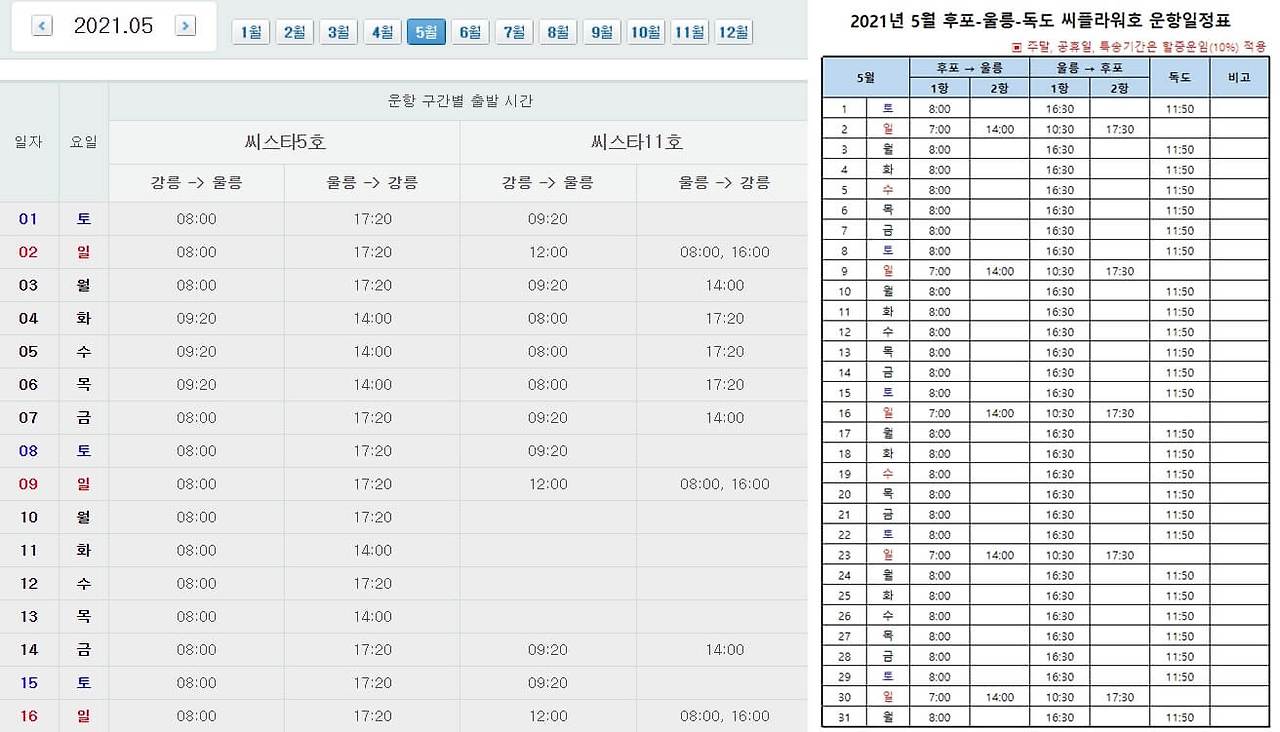Click 씨스타5호 09:20 in date 04 row
Viewport: 1280px width, 732px height.
click(x=196, y=318)
